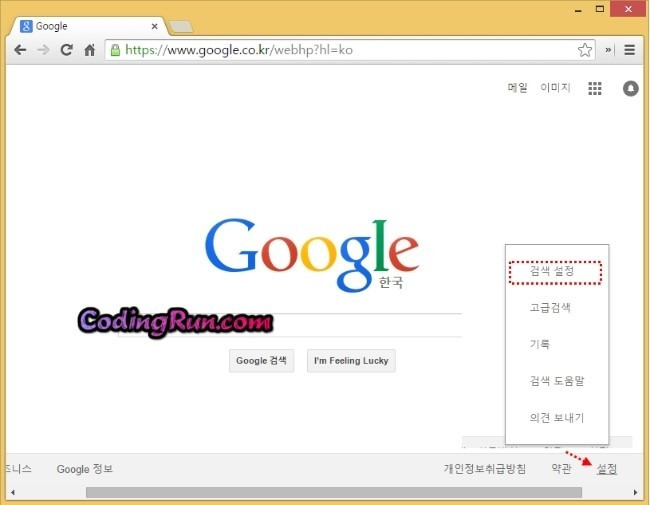This screenshot has height=505, width=650.
Task: Reload the page with the refresh icon
Action: (x=66, y=50)
